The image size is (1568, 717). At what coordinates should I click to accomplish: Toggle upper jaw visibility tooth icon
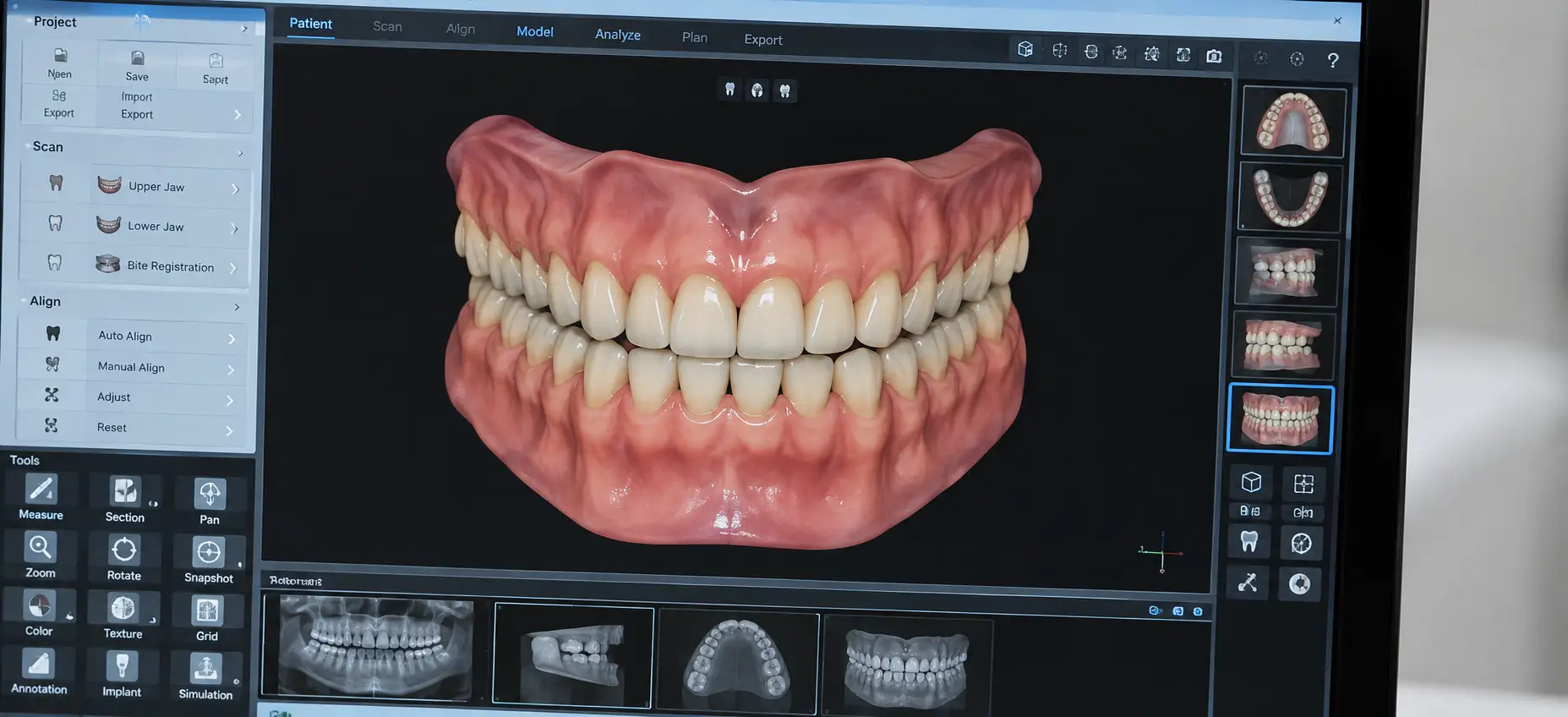coord(56,183)
